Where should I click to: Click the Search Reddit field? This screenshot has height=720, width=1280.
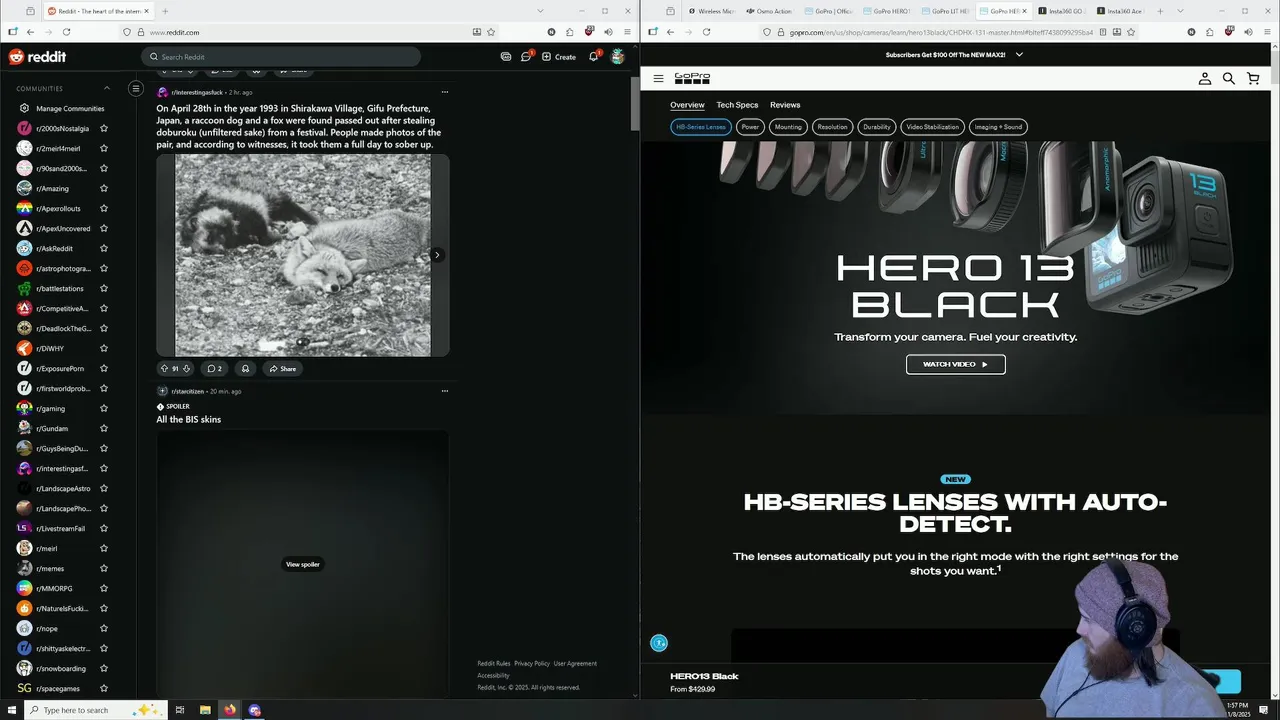[280, 57]
